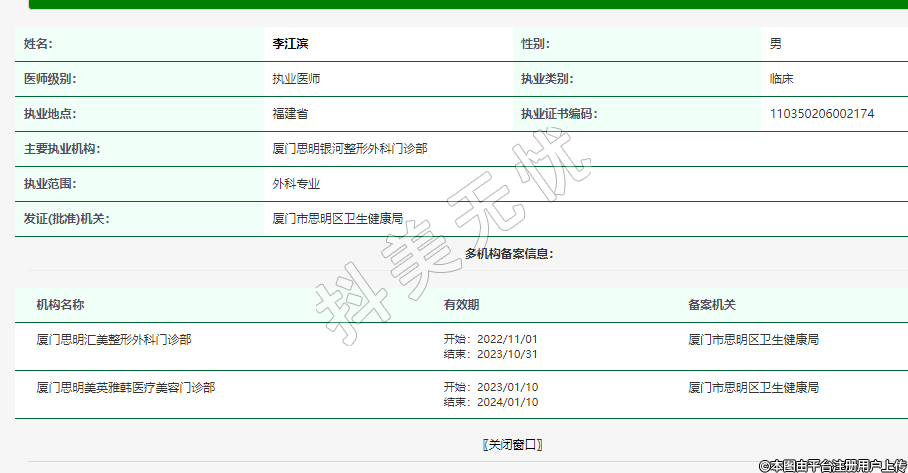
Task: Select 厦门思明银河整形外科门诊部 institution text
Action: (350, 149)
